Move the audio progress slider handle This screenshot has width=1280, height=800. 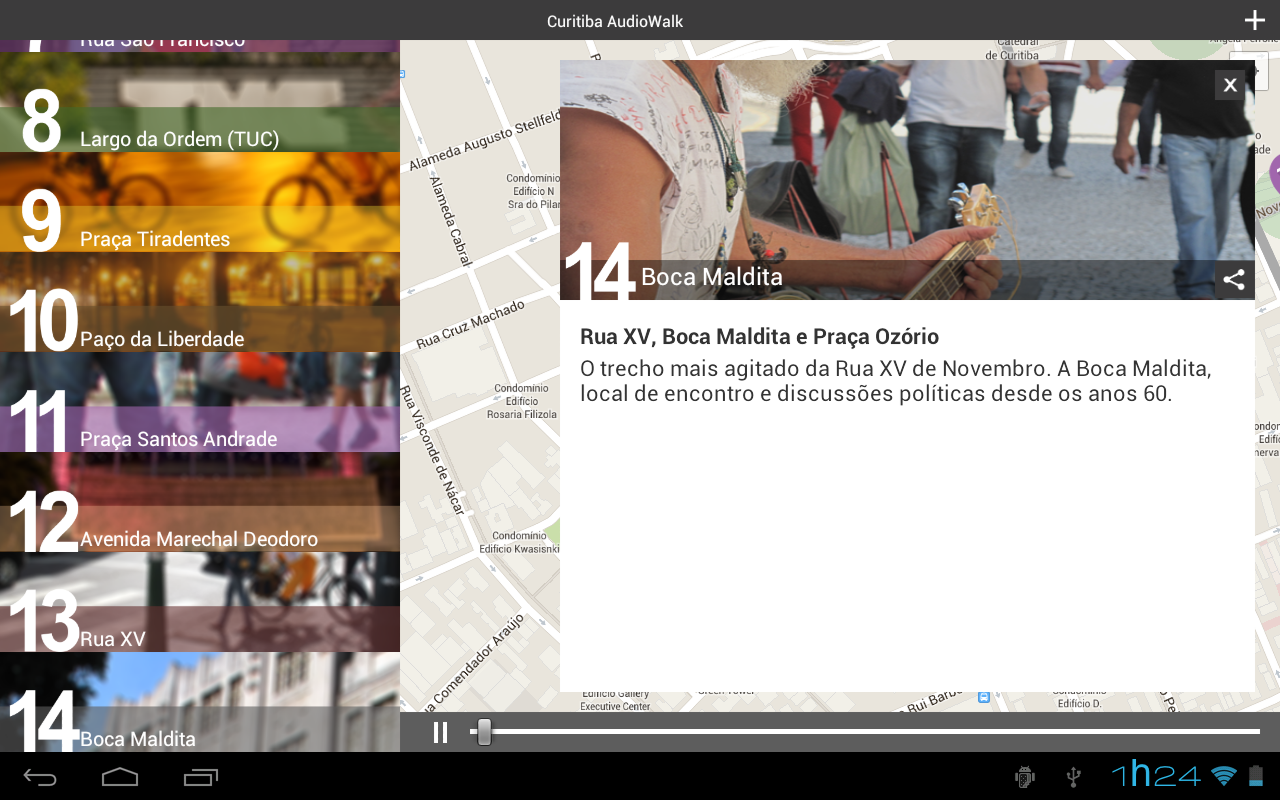coord(484,732)
